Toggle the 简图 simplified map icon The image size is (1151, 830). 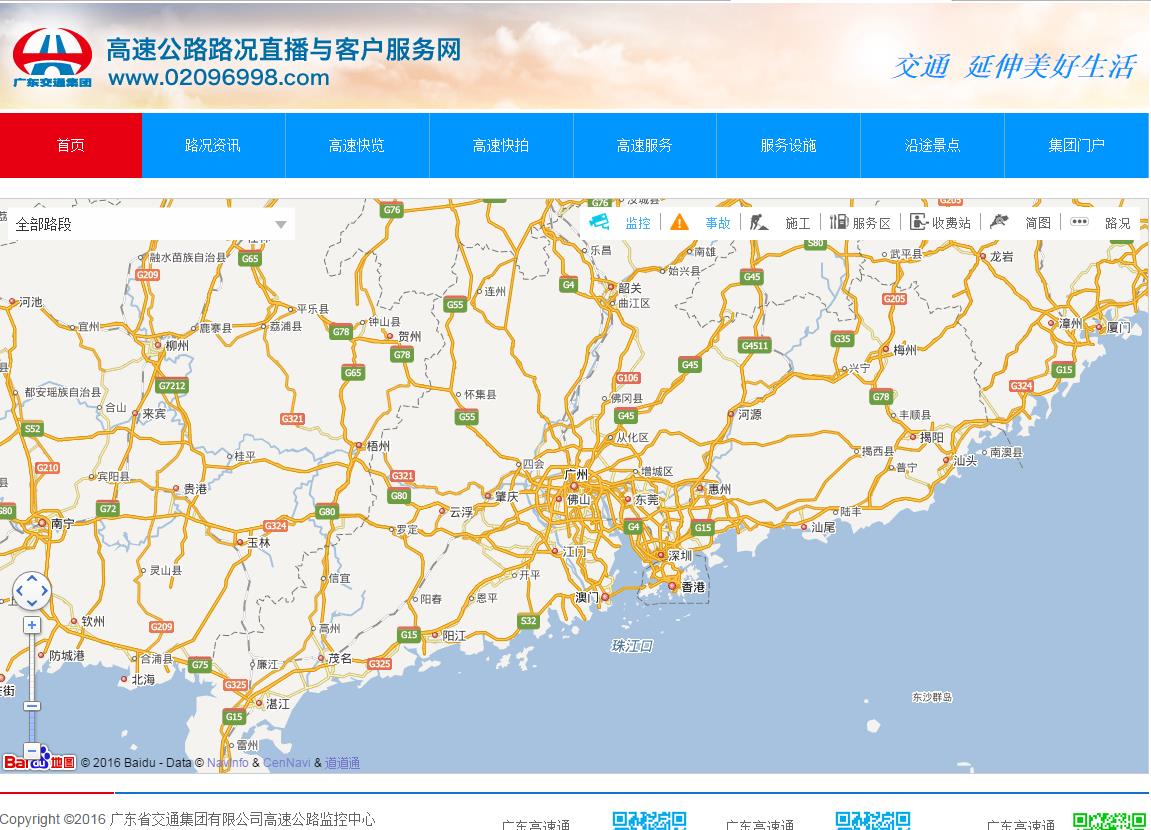pos(999,222)
